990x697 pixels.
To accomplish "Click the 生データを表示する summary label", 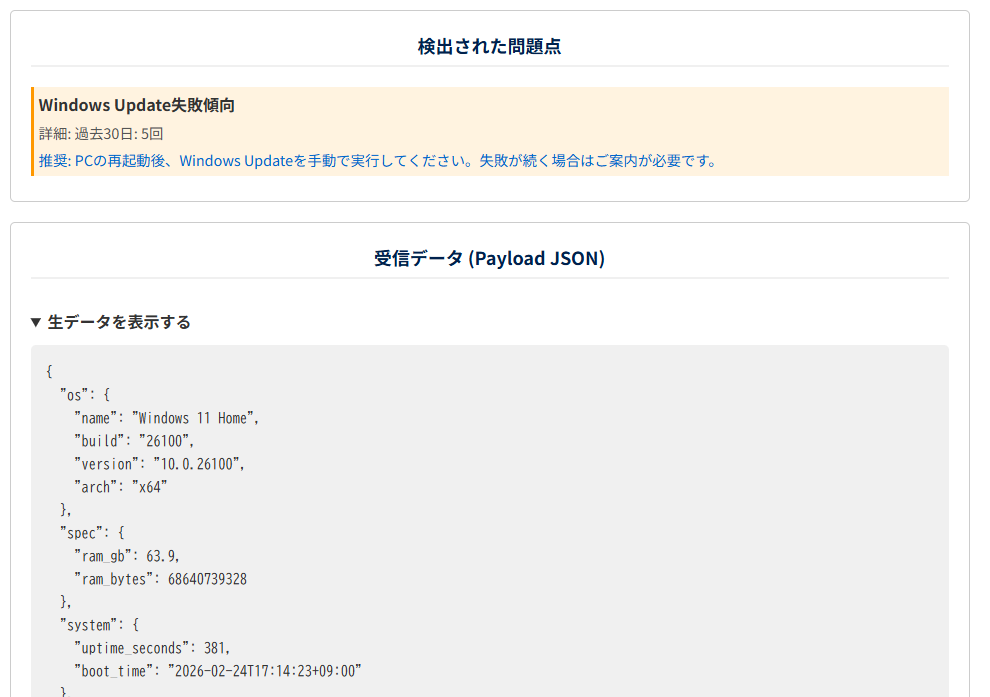I will [119, 322].
